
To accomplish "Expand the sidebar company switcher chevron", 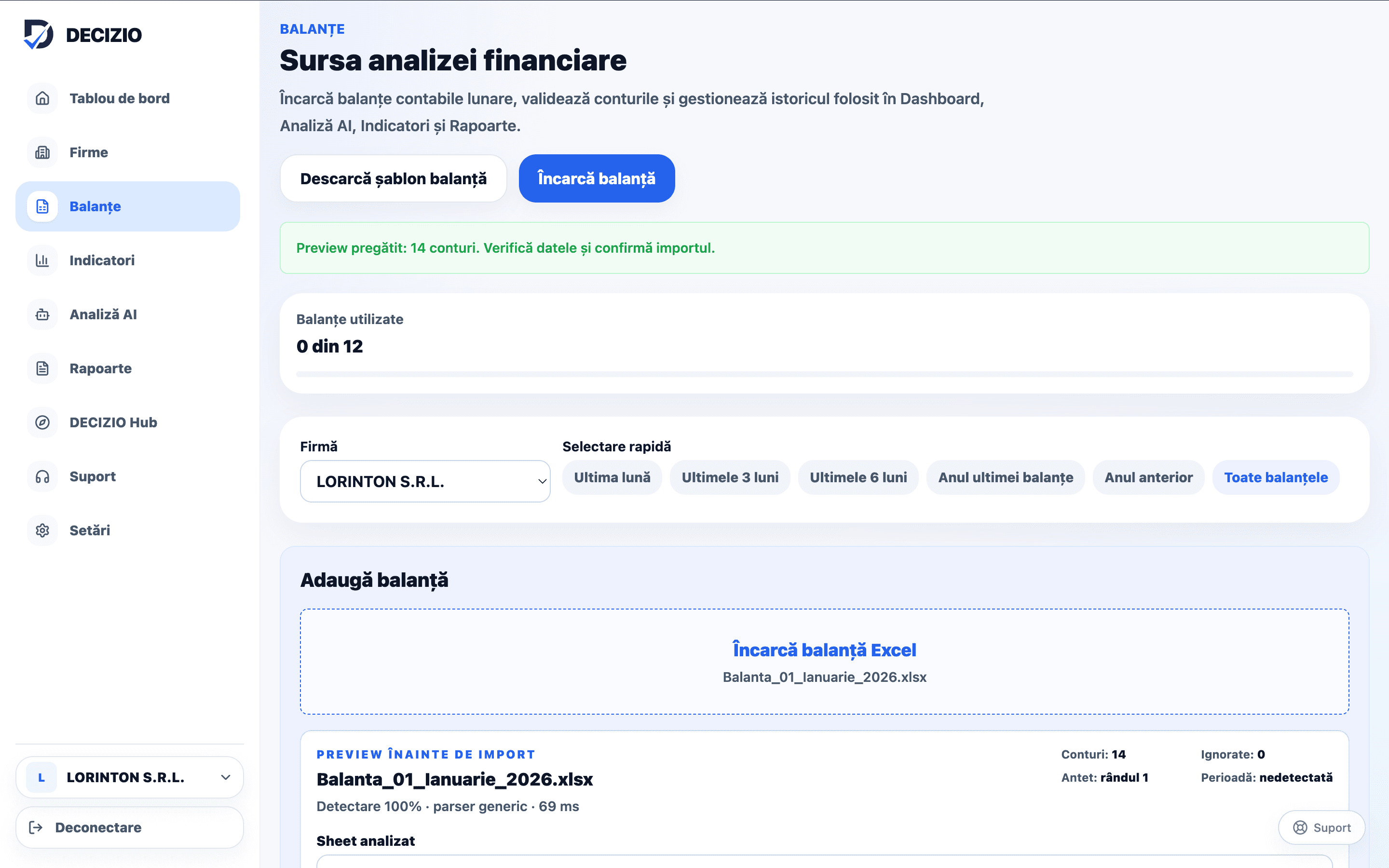I will 226,777.
